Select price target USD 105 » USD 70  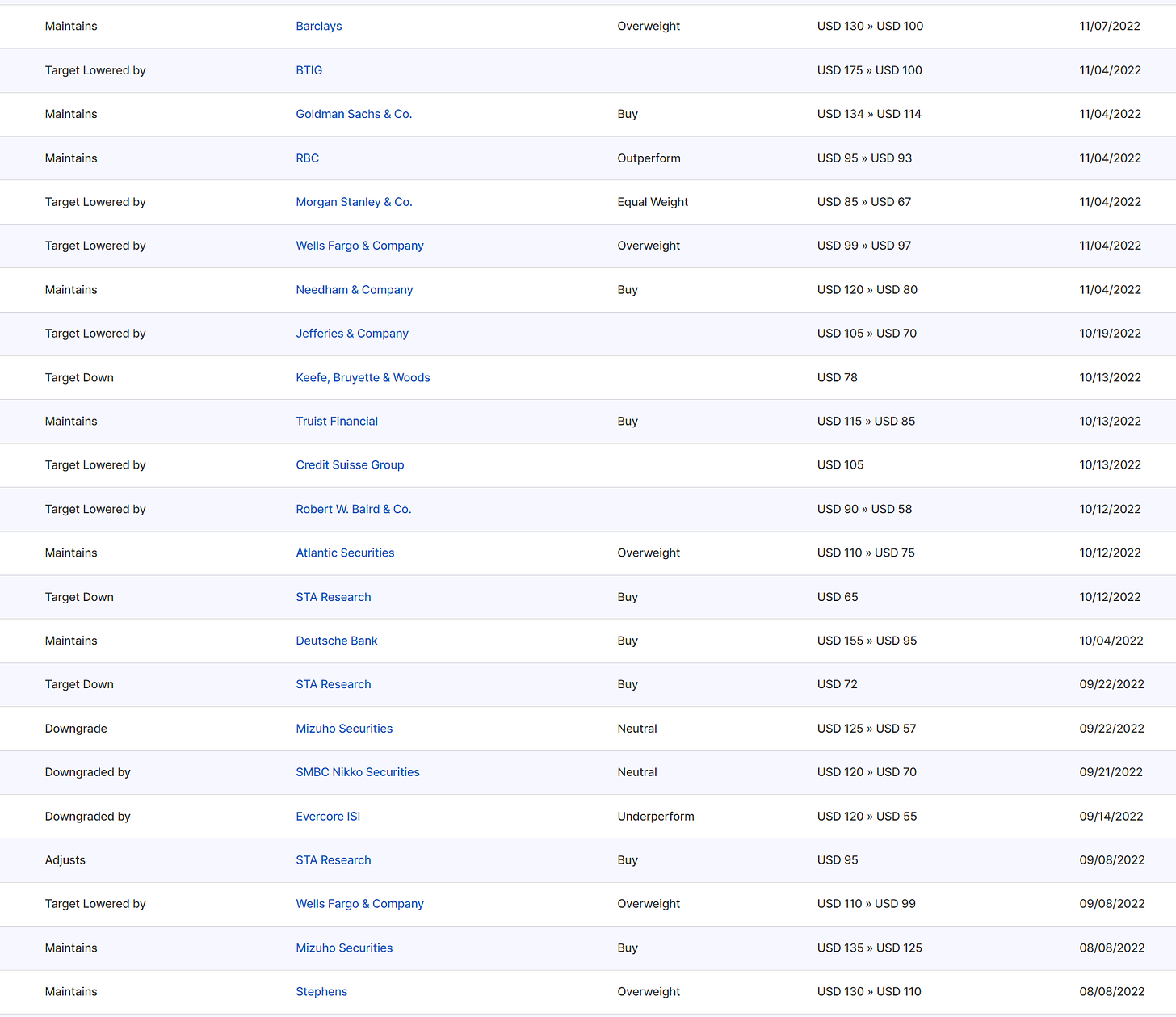point(867,333)
